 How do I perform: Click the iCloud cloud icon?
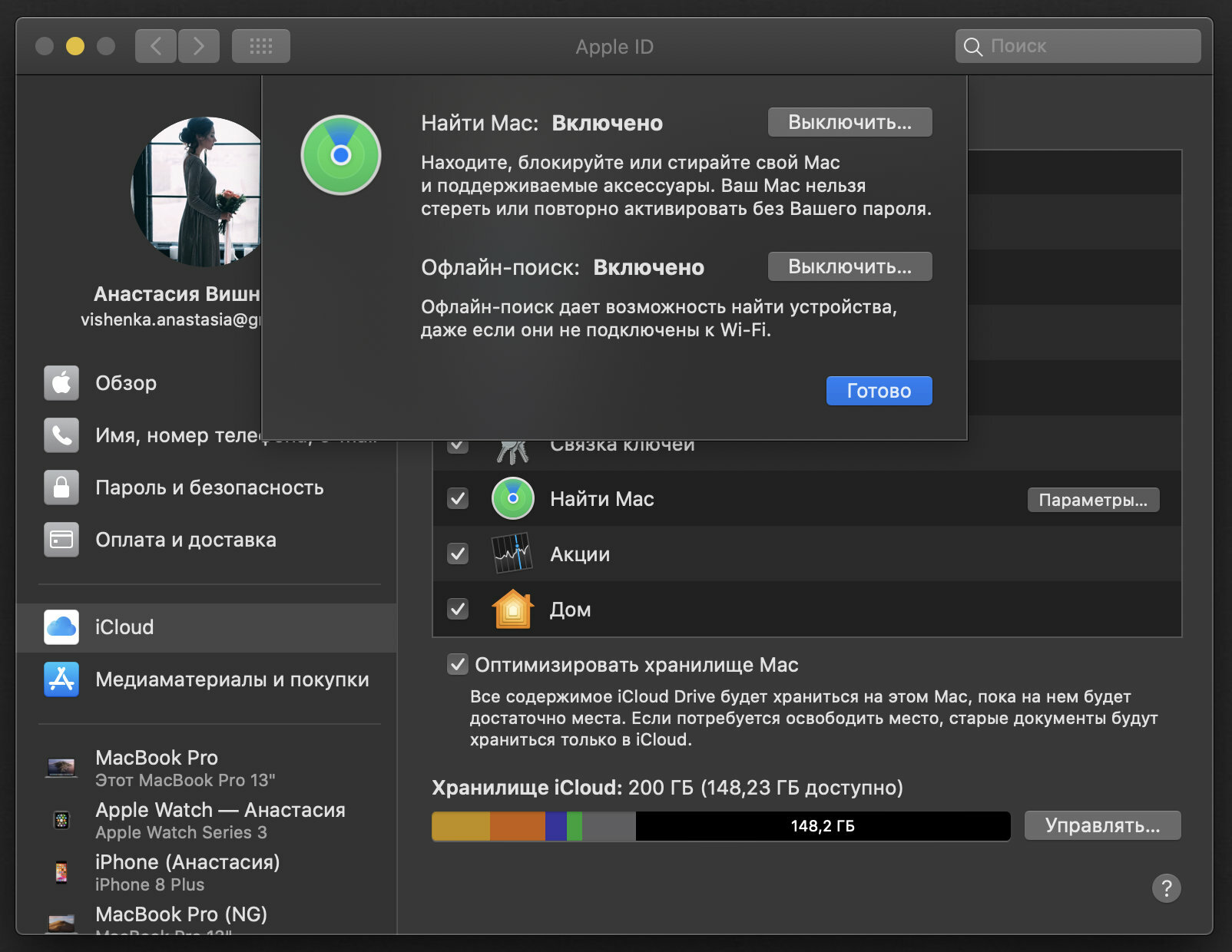61,627
